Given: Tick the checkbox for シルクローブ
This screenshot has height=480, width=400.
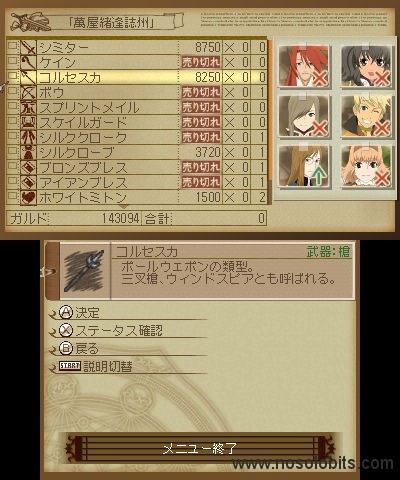Looking at the screenshot, I should pyautogui.click(x=13, y=151).
